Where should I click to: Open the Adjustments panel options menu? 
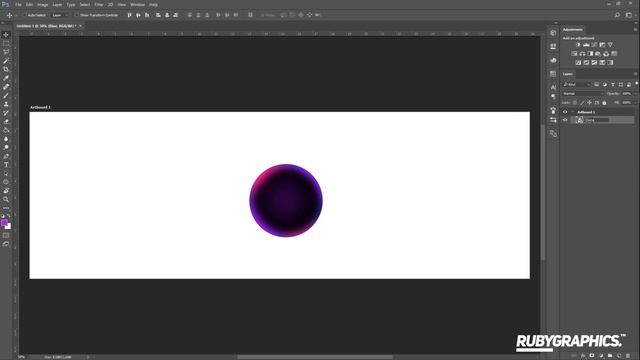coord(636,29)
